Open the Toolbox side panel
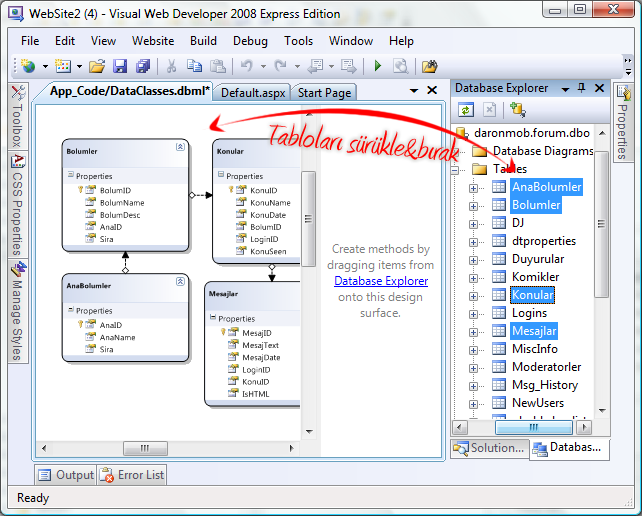The width and height of the screenshot is (642, 516). point(17,116)
